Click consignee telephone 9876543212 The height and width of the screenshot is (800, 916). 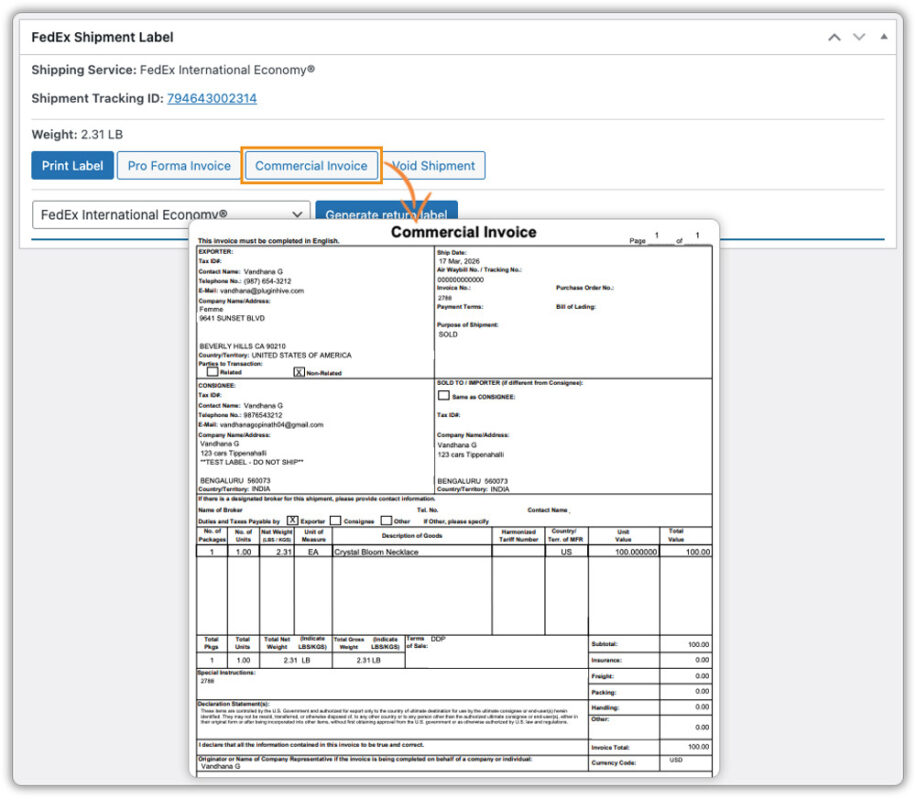pyautogui.click(x=263, y=415)
